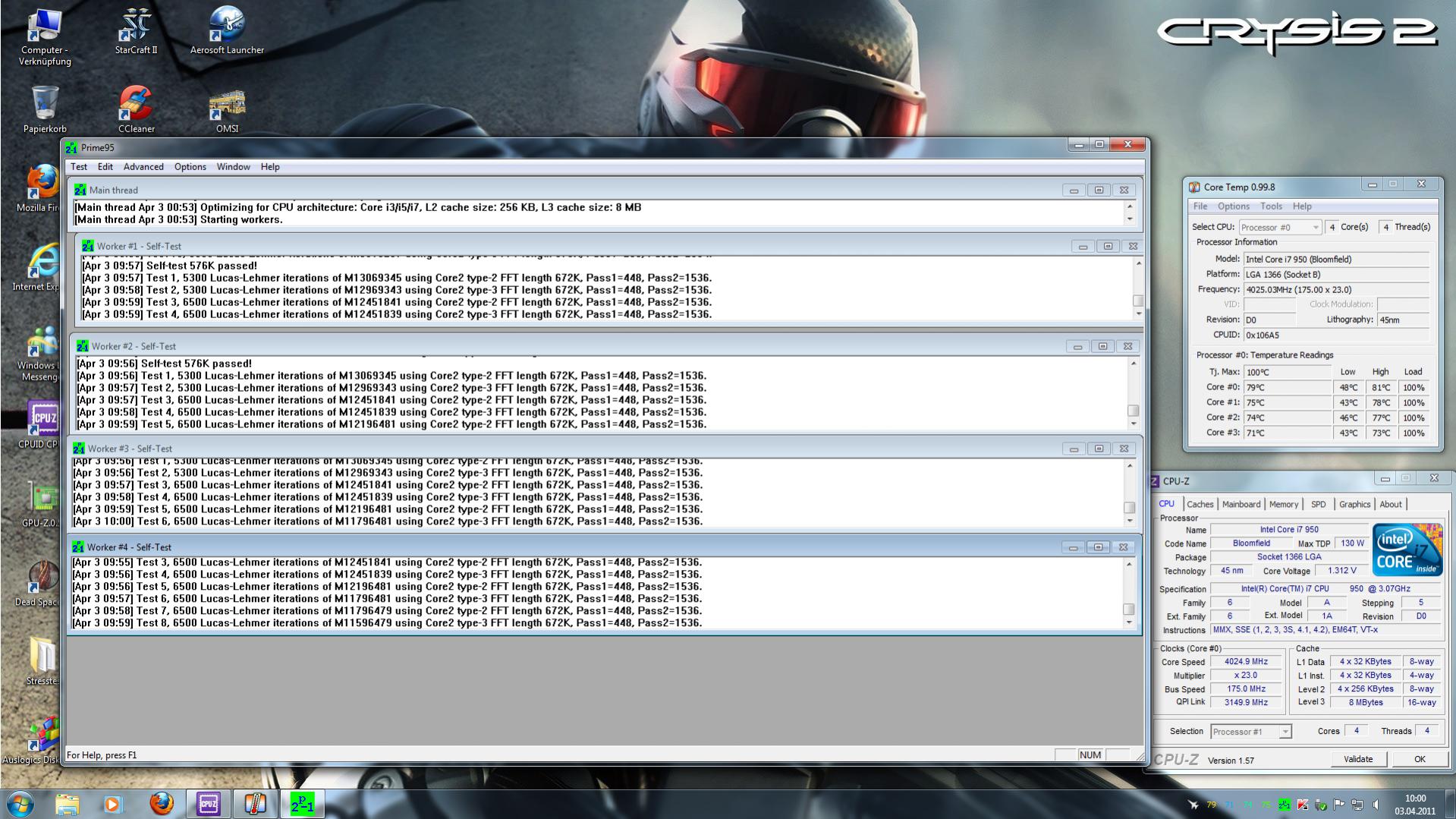Image resolution: width=1456 pixels, height=819 pixels.
Task: Click the Core #0 temperature reading 79°C
Action: [x=1287, y=387]
